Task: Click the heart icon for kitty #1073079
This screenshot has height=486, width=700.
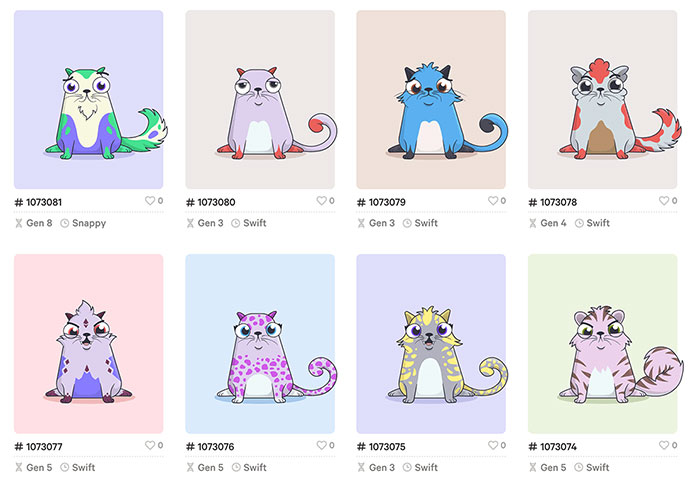Action: coord(493,201)
